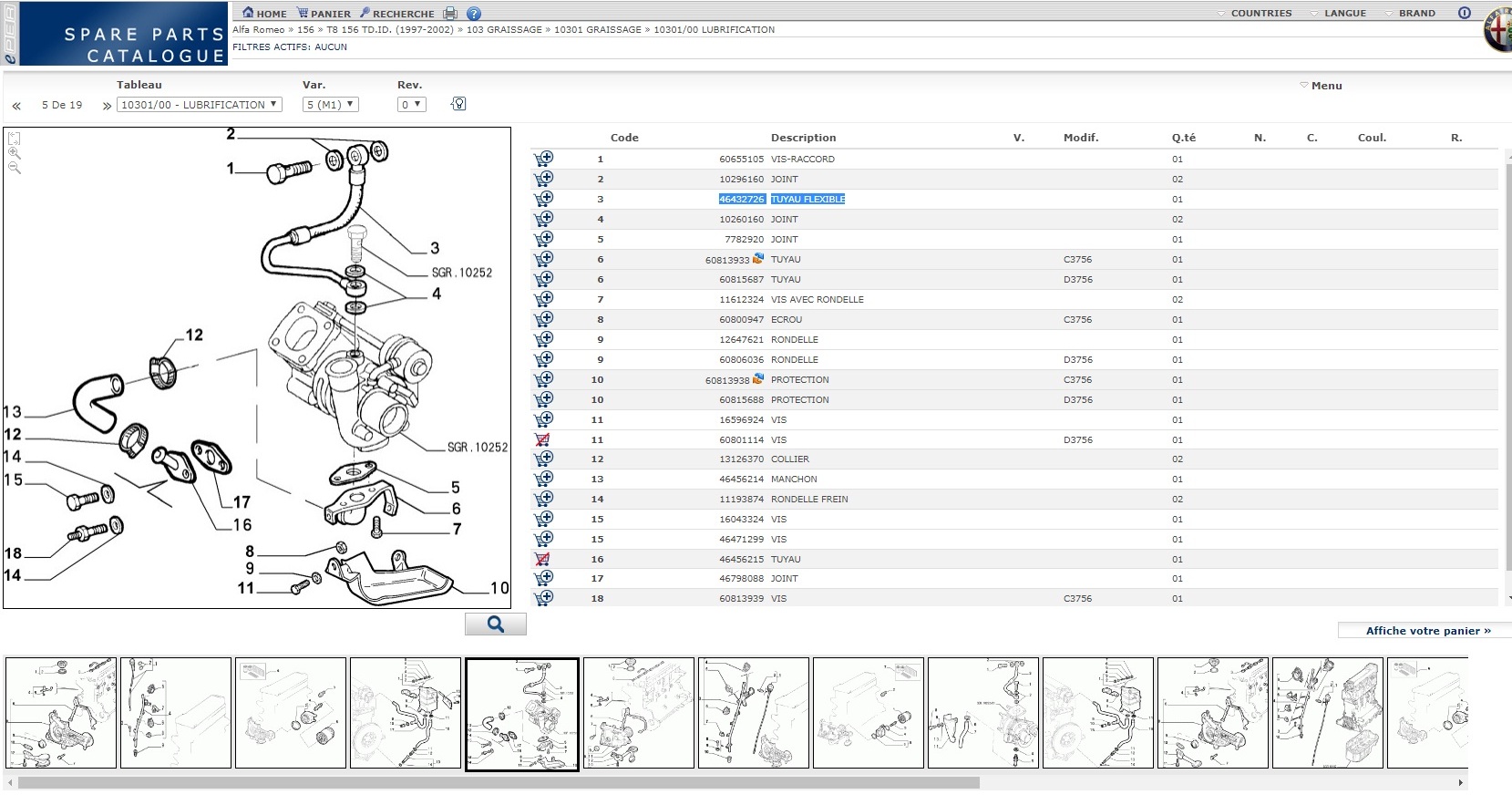
Task: Select the first diagram thumbnail in the strip
Action: click(x=61, y=713)
